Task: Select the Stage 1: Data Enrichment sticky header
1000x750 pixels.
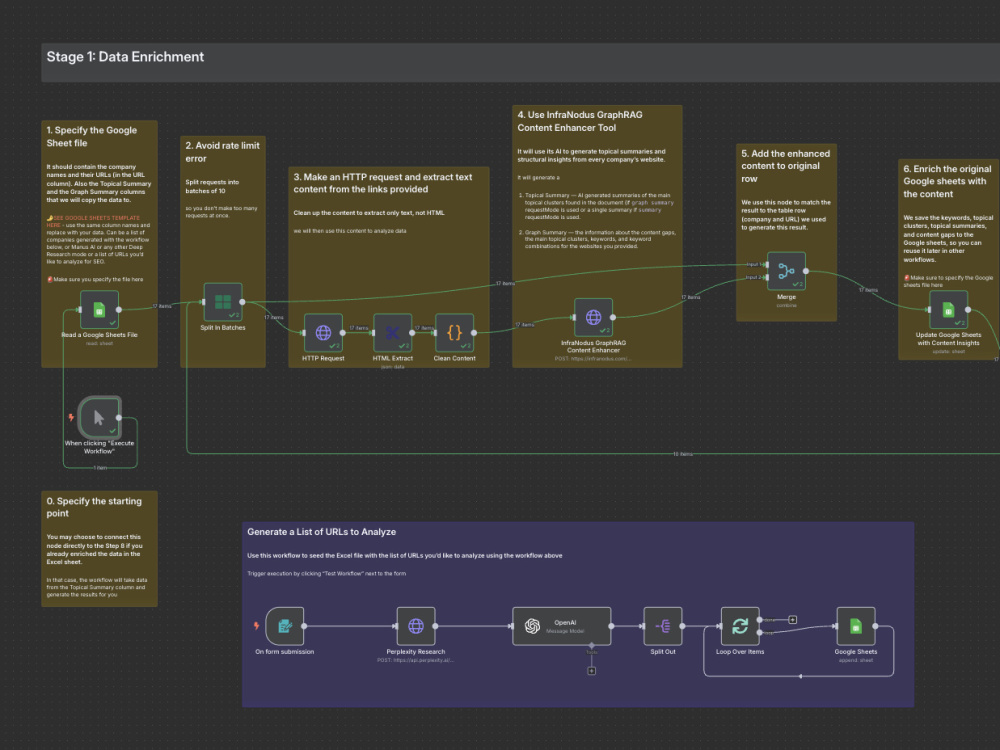Action: click(x=520, y=62)
